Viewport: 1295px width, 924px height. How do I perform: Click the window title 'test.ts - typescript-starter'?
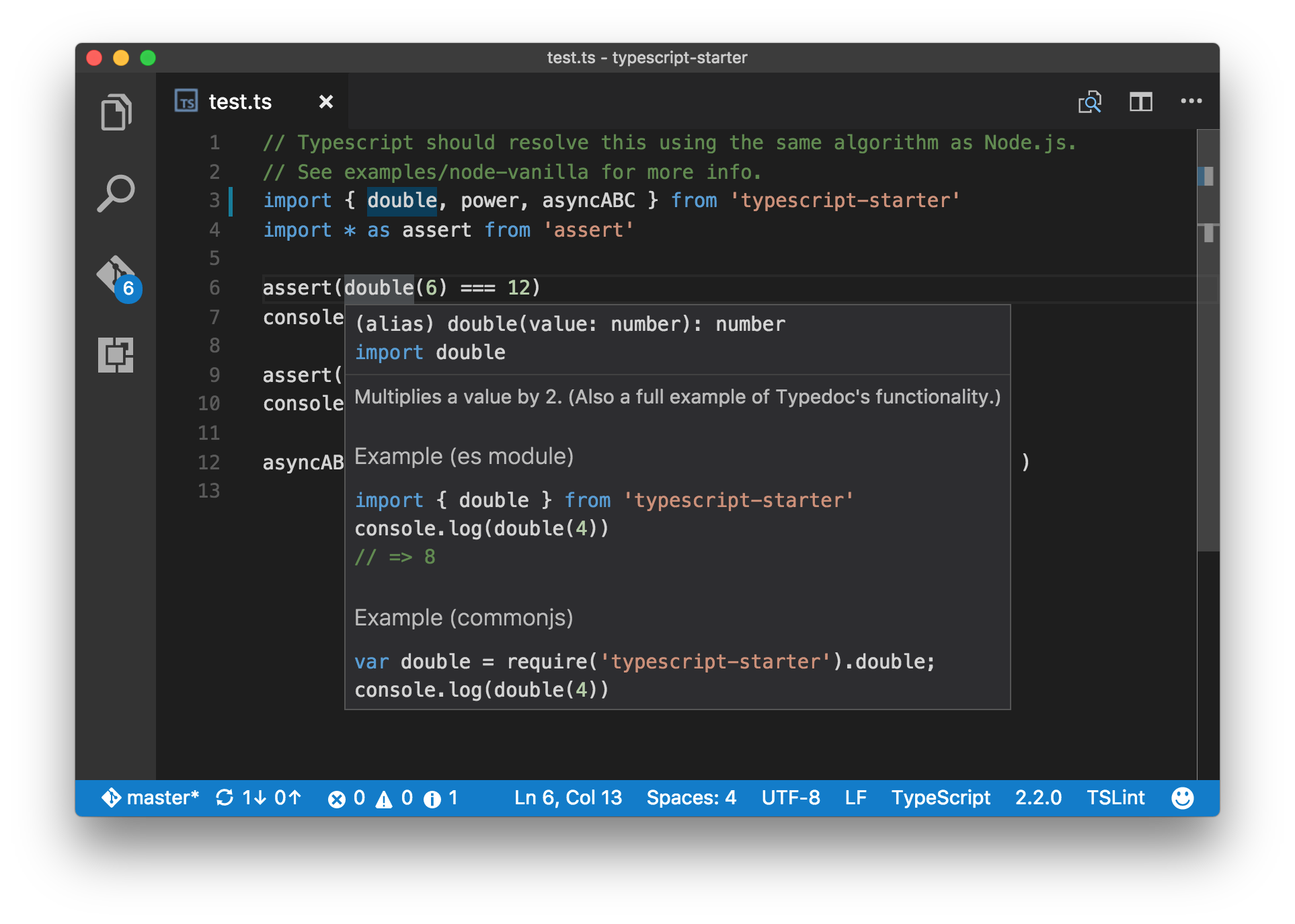tap(647, 58)
